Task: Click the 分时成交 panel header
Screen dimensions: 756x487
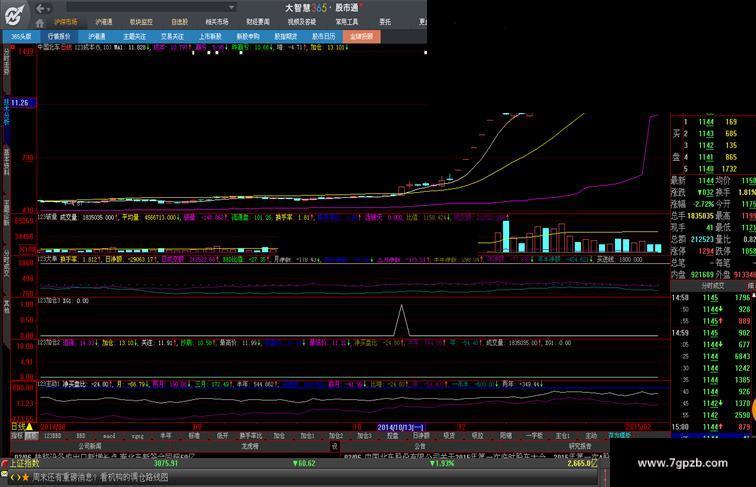Action: pyautogui.click(x=712, y=286)
